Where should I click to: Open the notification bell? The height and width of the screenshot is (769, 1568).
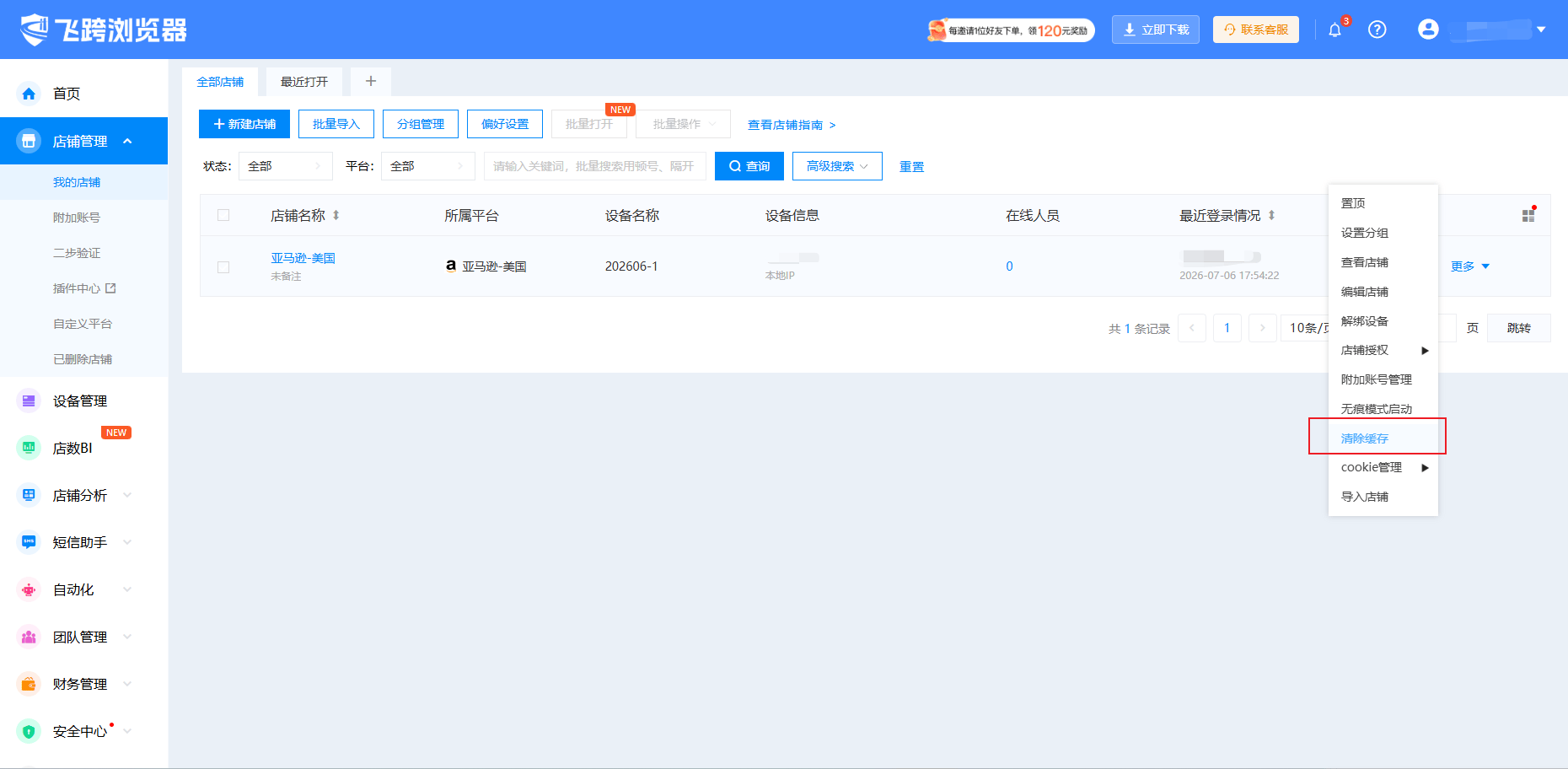(1334, 30)
